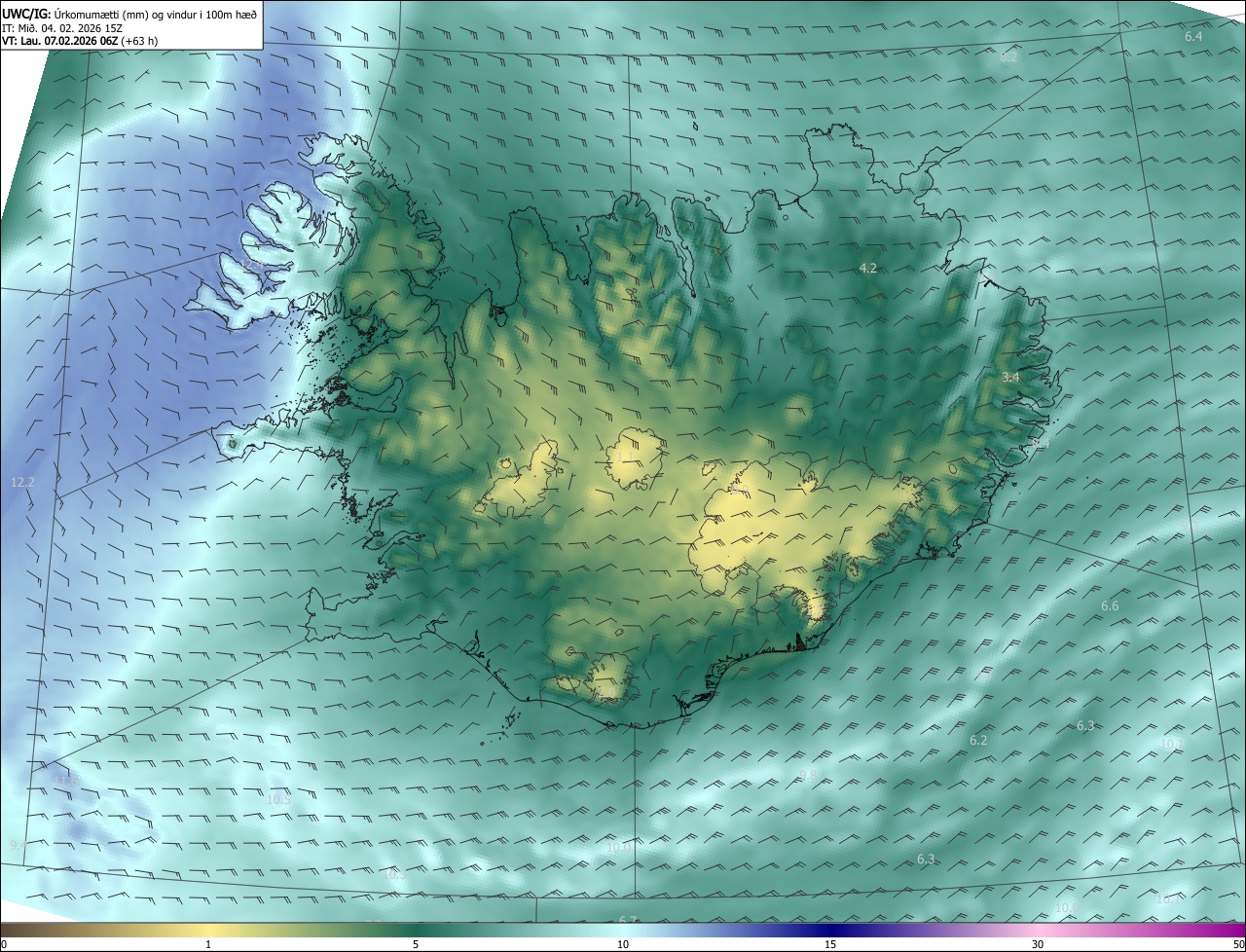Image resolution: width=1246 pixels, height=952 pixels.
Task: Click the 6.6 value off the southeast coast
Action: coord(1110,606)
